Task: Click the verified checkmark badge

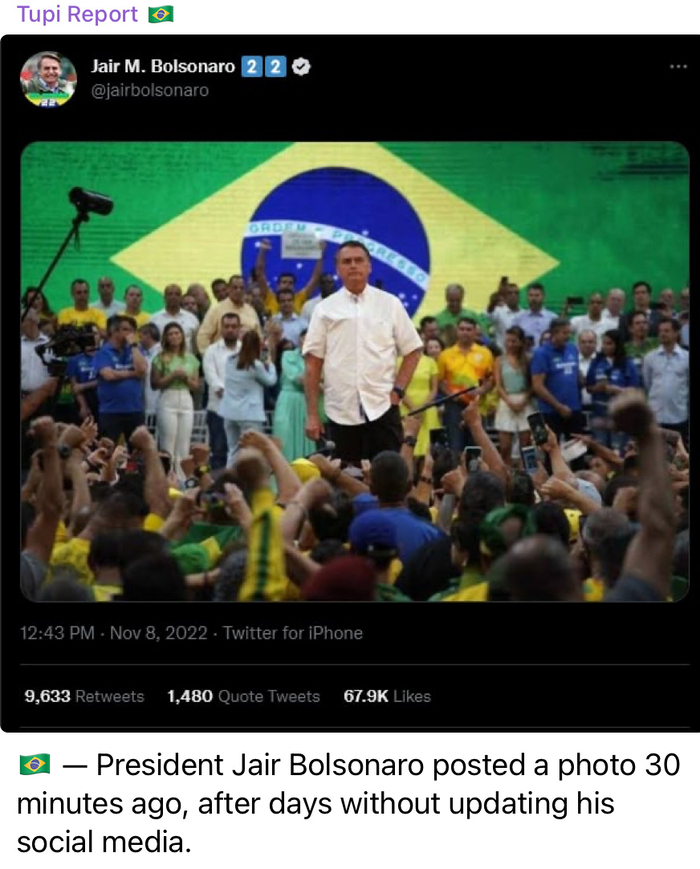Action: 301,67
